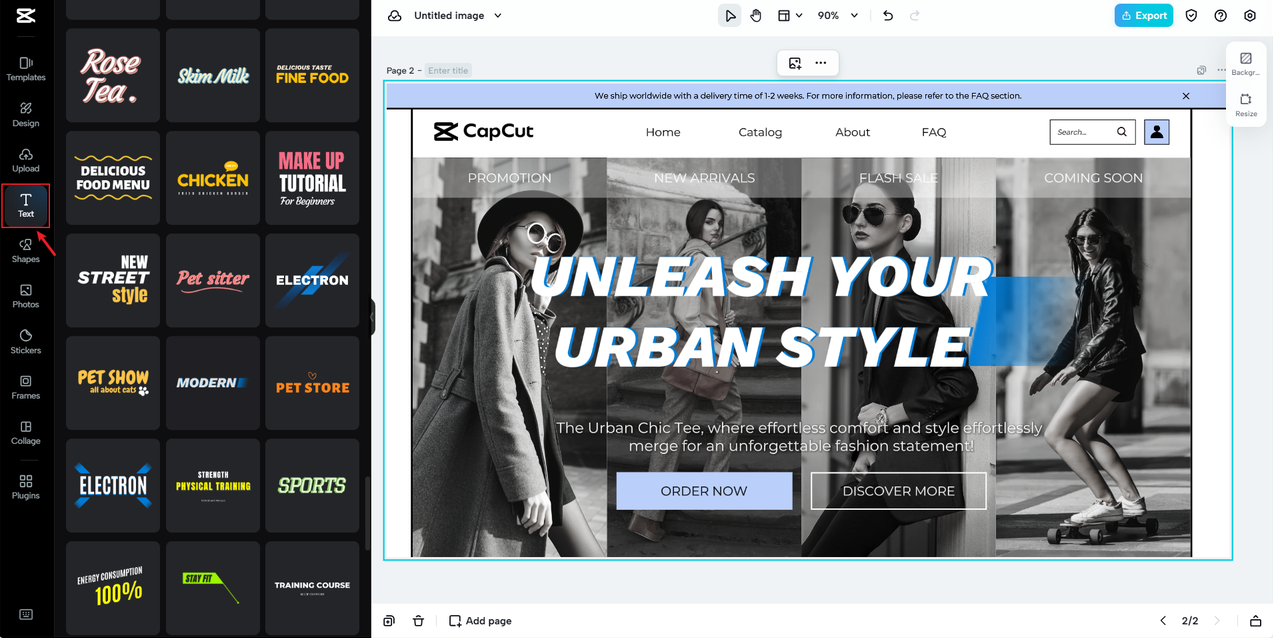The image size is (1273, 638).
Task: Click the Home link in the design
Action: tap(663, 132)
